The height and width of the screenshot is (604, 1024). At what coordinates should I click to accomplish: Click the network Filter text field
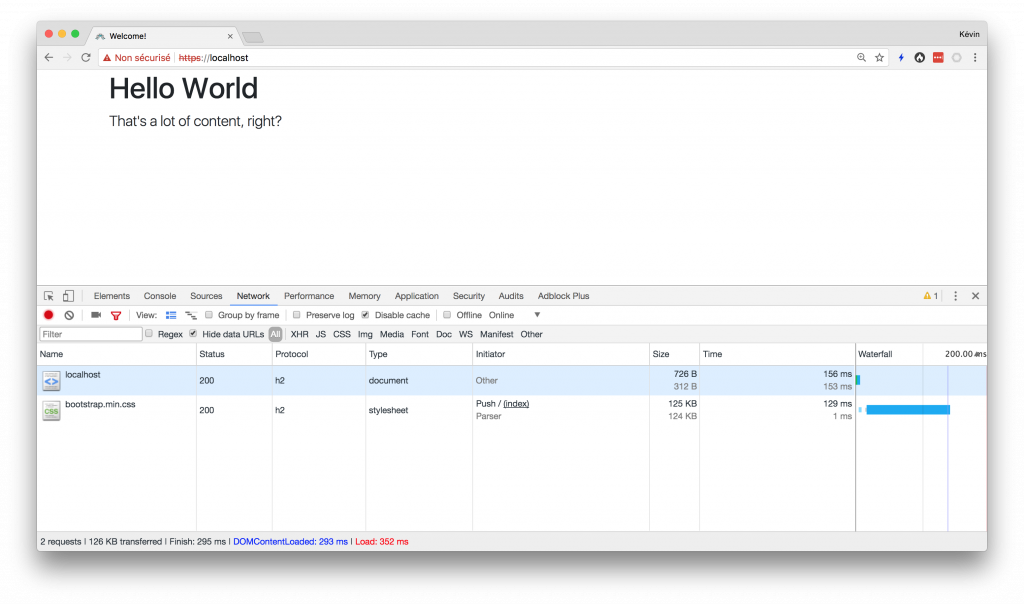tap(90, 334)
